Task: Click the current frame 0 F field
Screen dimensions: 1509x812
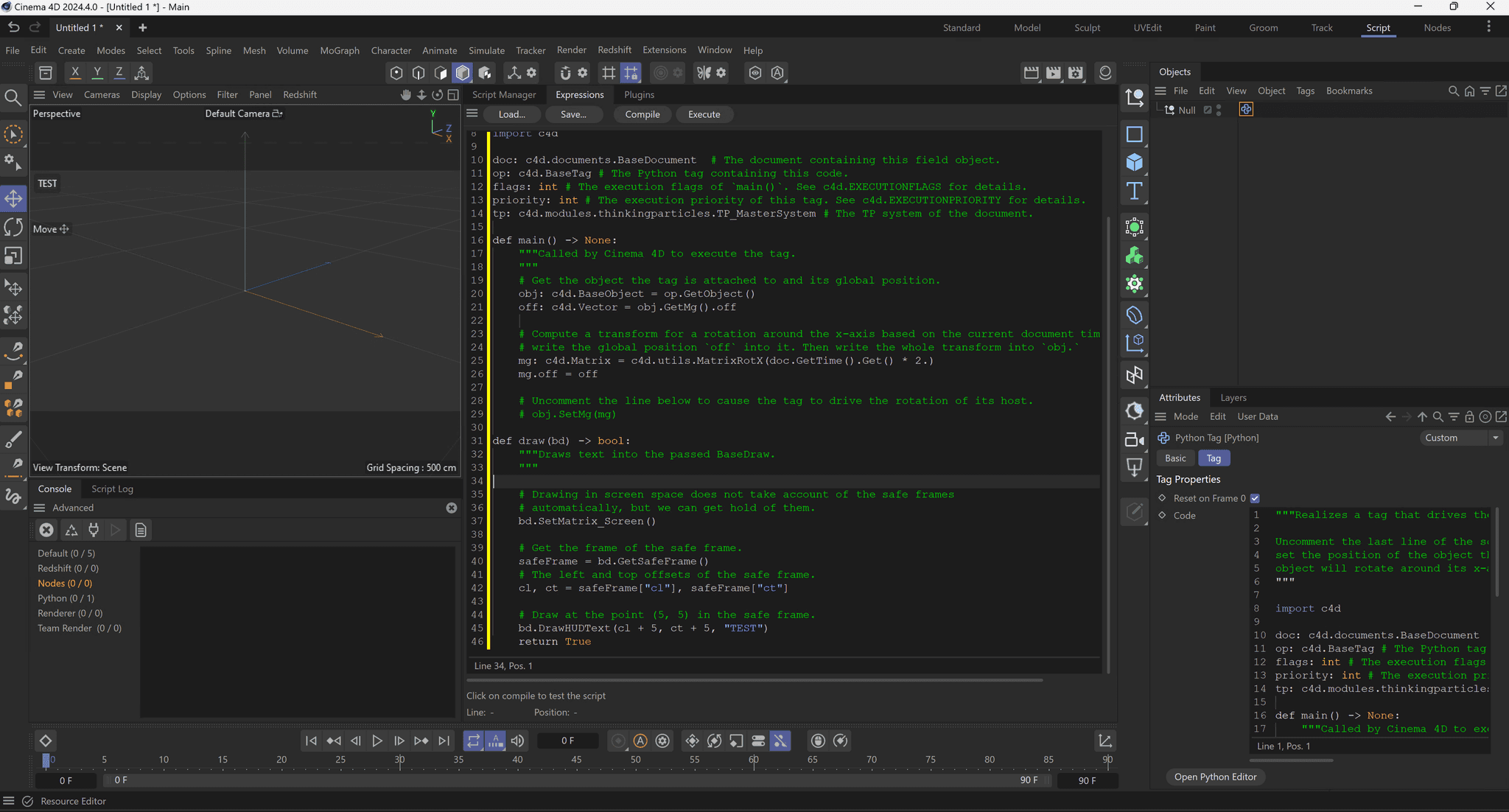Action: [567, 741]
